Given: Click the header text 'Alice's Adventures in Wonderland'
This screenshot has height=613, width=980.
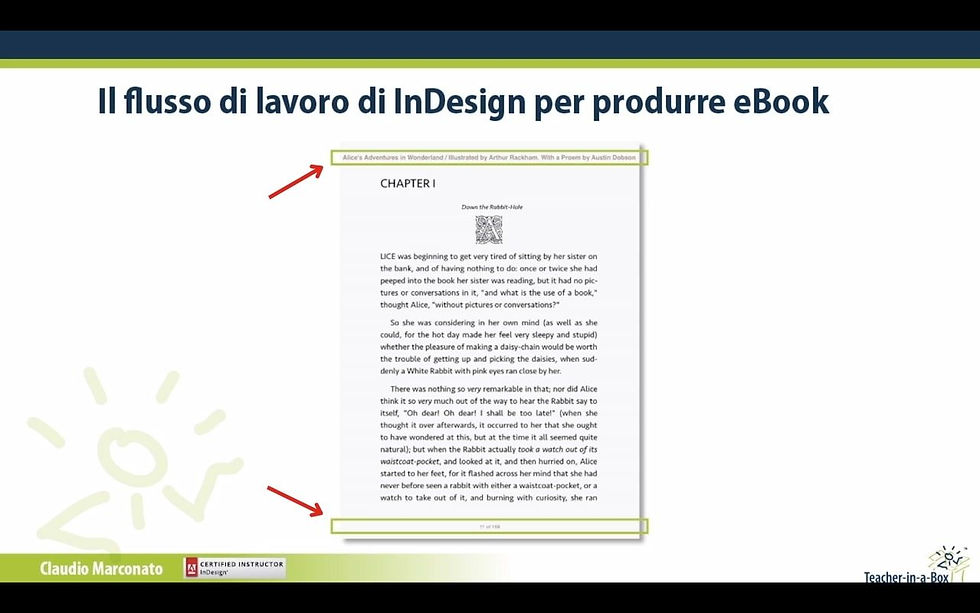Looking at the screenshot, I should click(392, 157).
